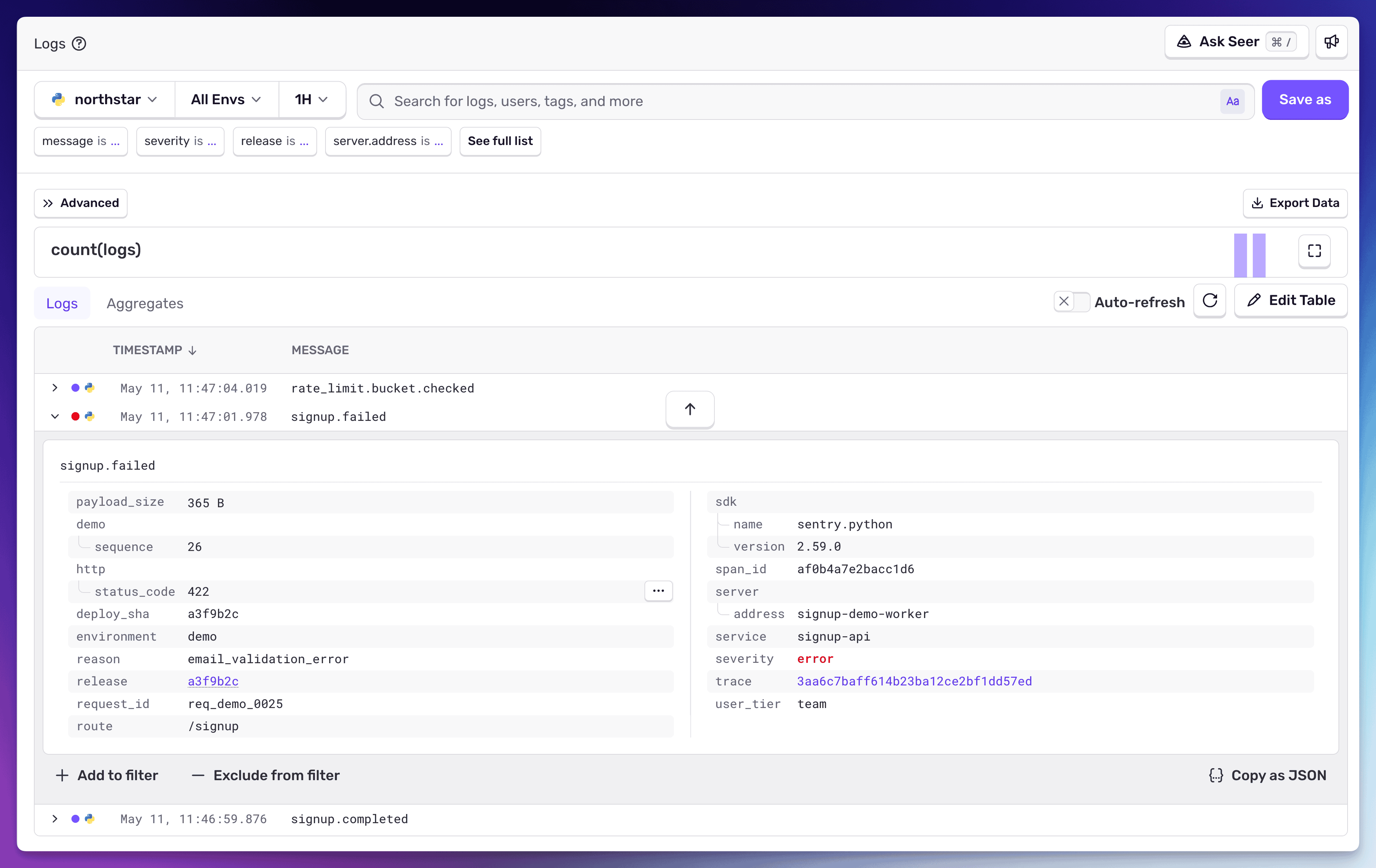Click Add to filter
Image resolution: width=1376 pixels, height=868 pixels.
107,775
